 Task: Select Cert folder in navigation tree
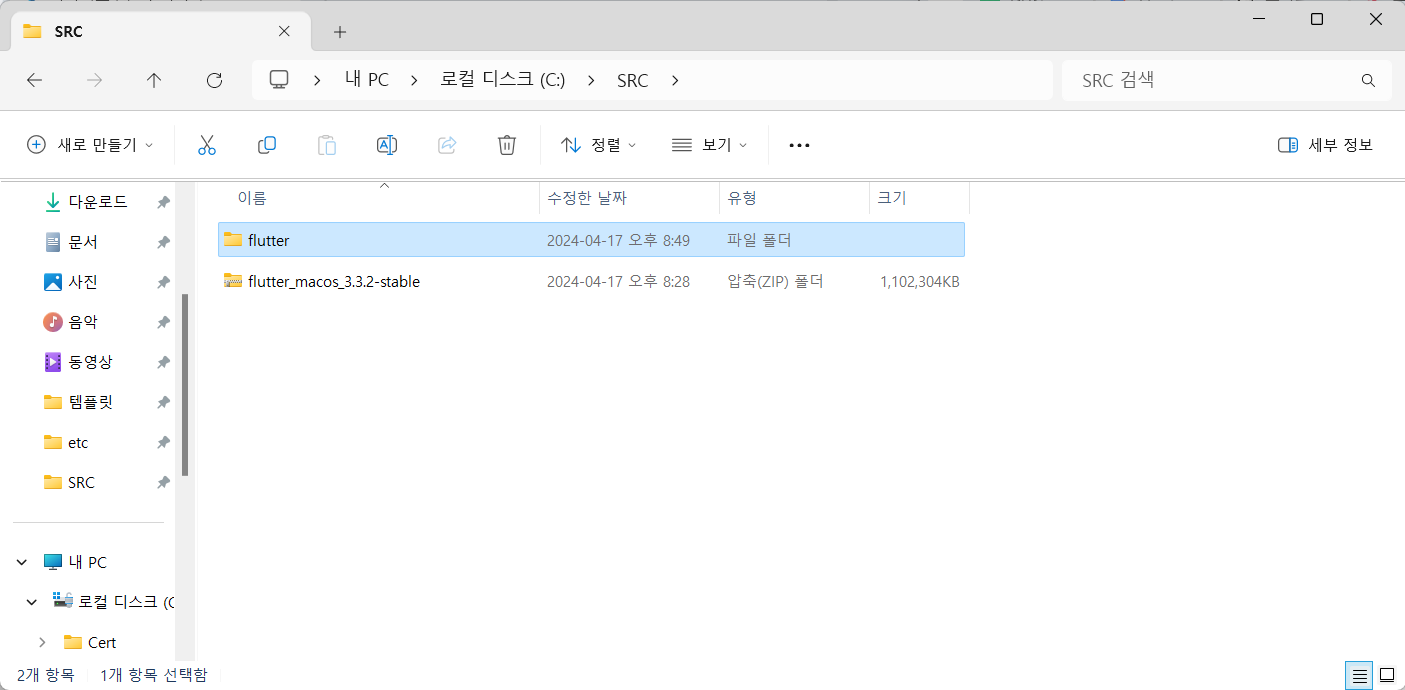point(90,642)
